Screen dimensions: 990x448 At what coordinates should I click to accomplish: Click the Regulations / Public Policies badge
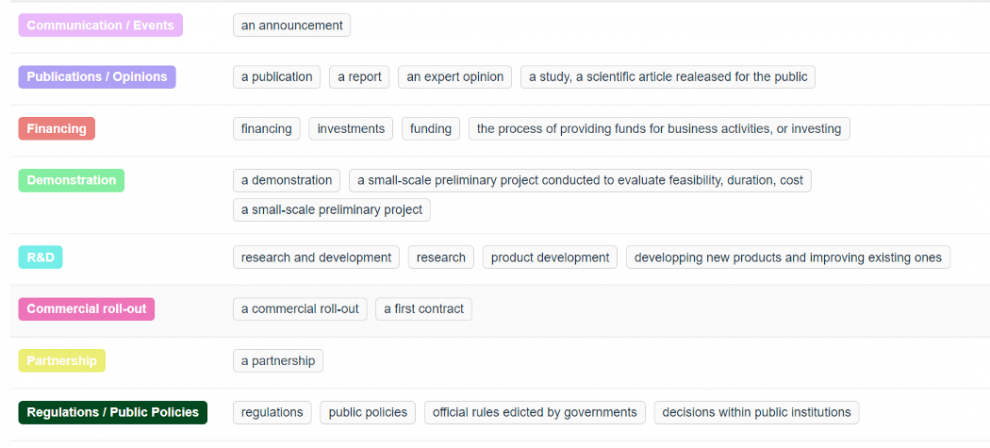point(112,413)
